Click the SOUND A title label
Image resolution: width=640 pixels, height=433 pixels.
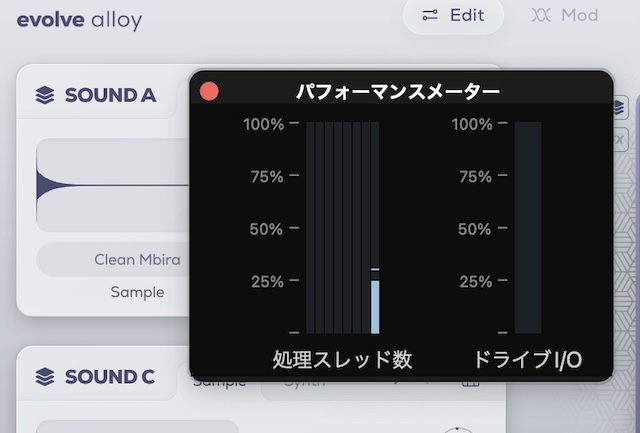point(110,96)
